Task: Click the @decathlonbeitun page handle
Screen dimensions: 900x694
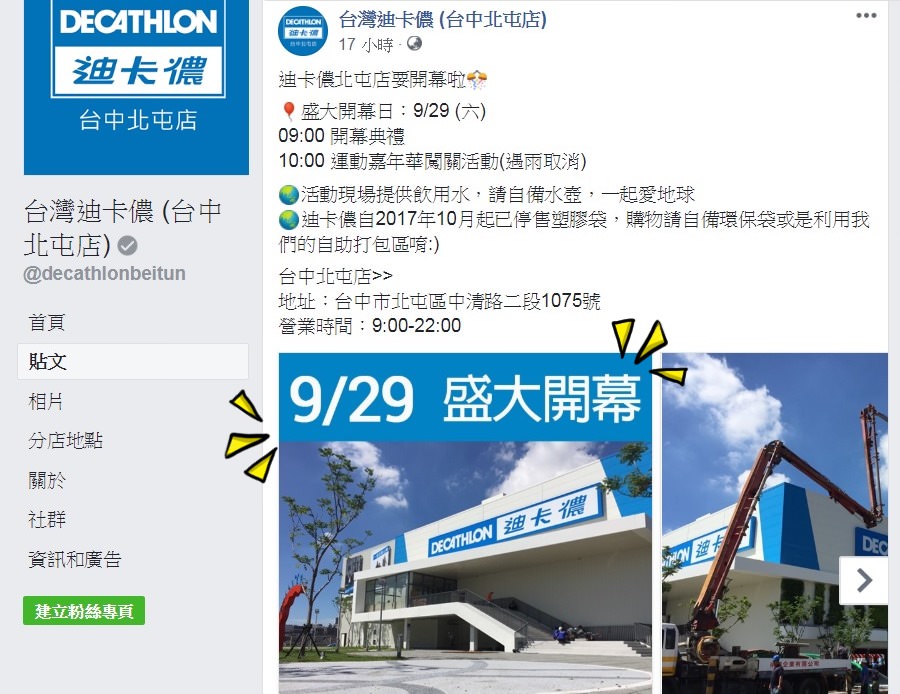Action: click(x=104, y=273)
